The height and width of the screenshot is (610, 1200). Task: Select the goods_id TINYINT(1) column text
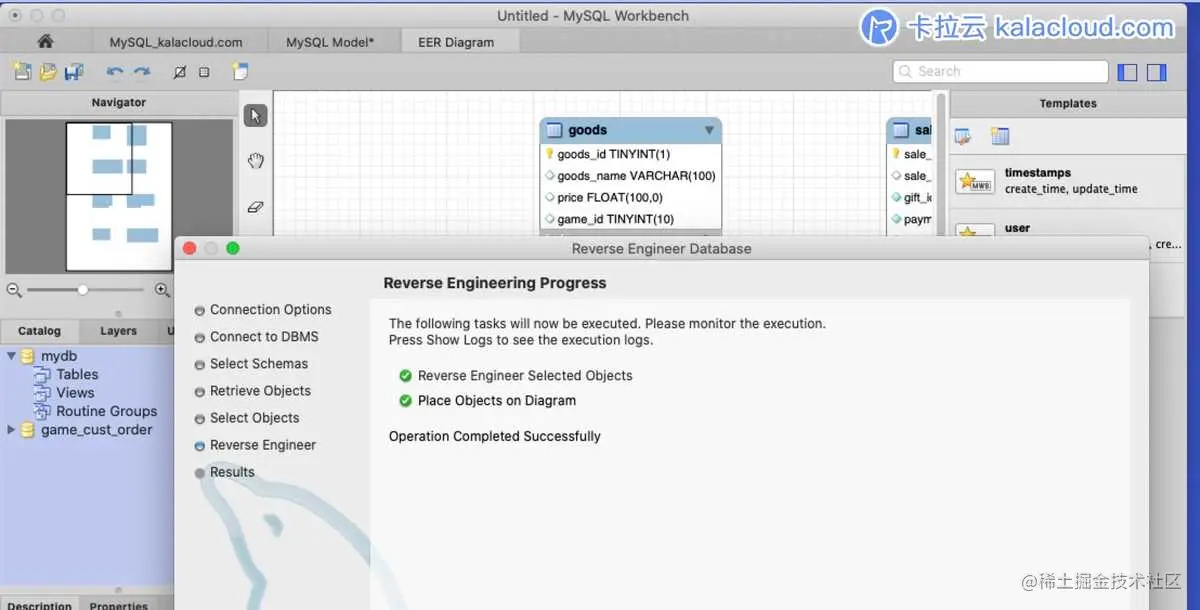[614, 154]
